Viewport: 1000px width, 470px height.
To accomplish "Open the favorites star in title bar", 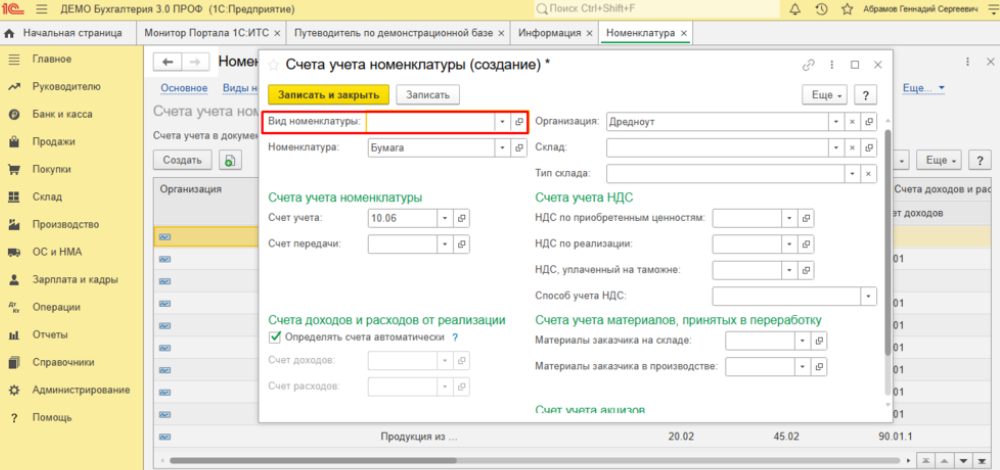I will tap(847, 9).
